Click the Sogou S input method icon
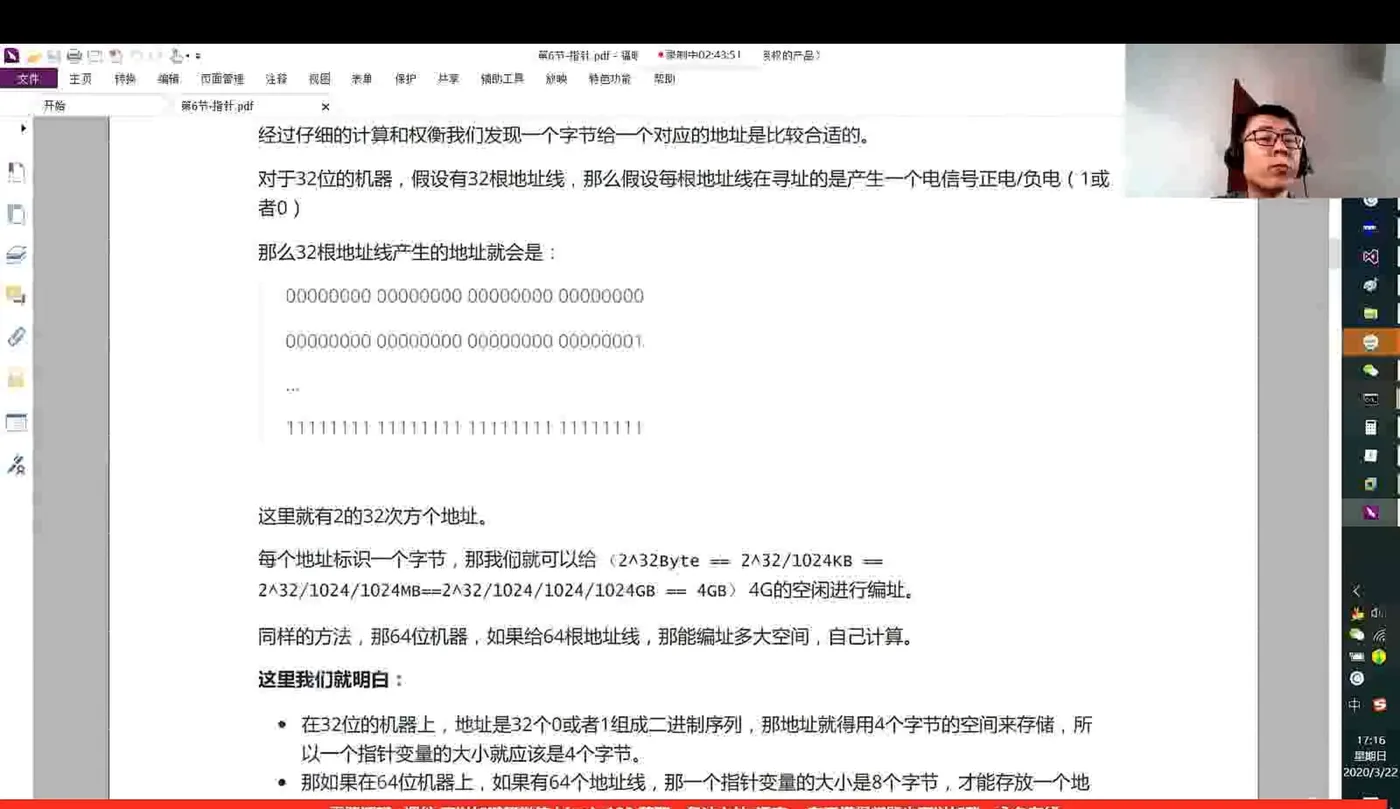Screen dimensions: 1400x809 pyautogui.click(x=1380, y=704)
